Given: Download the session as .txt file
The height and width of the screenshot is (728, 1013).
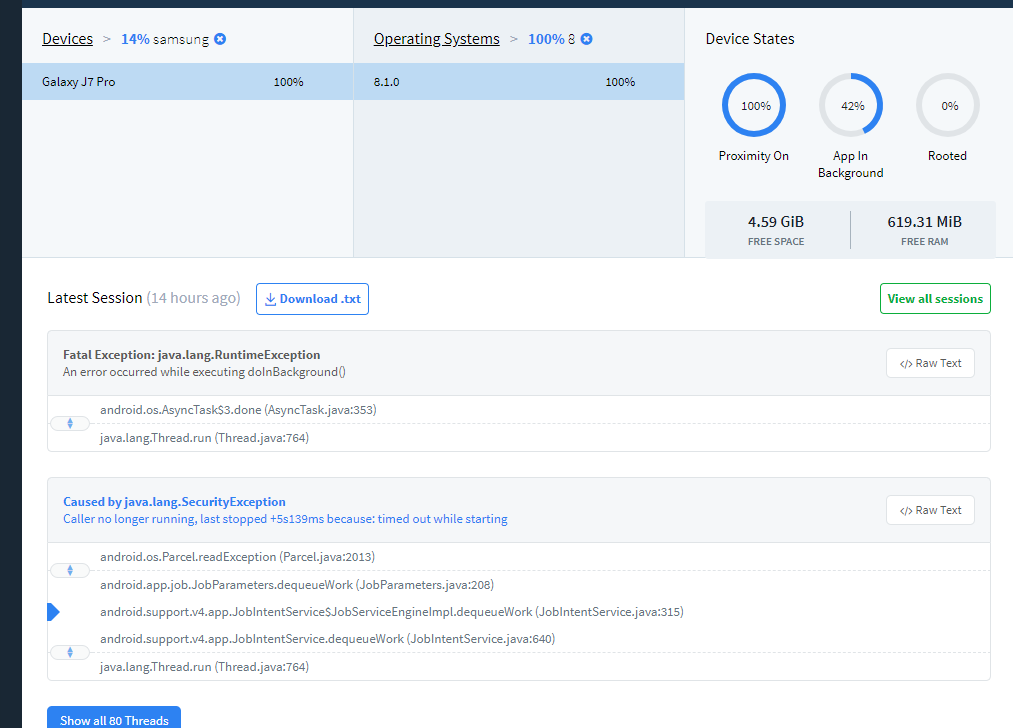Looking at the screenshot, I should (312, 299).
